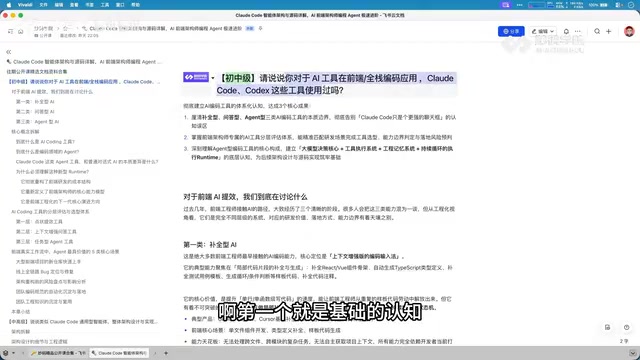Open the 文件 menu

point(43,5)
